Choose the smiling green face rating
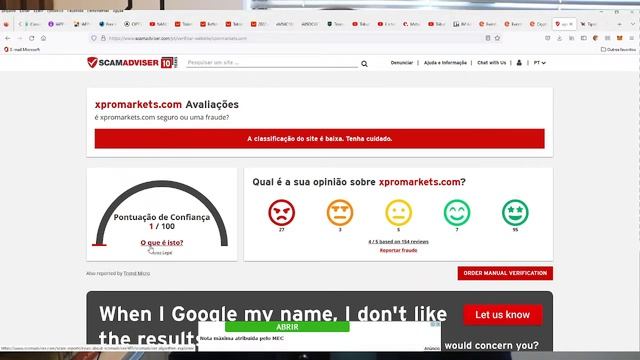The height and width of the screenshot is (360, 640). [x=457, y=212]
